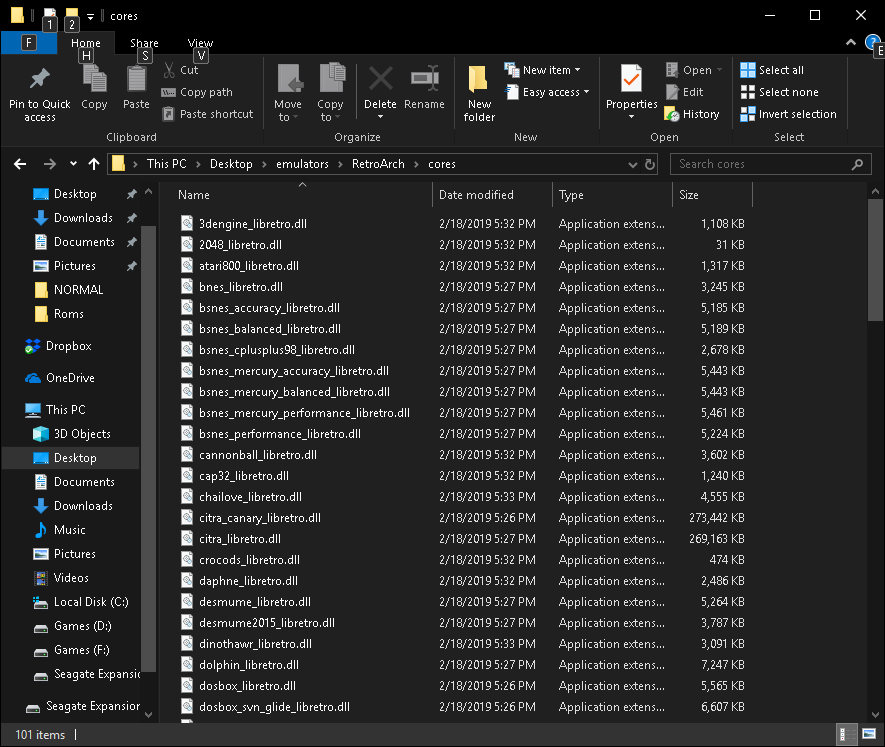Expand the chevron after RetroArch in path
Image resolution: width=885 pixels, height=747 pixels.
coord(417,164)
